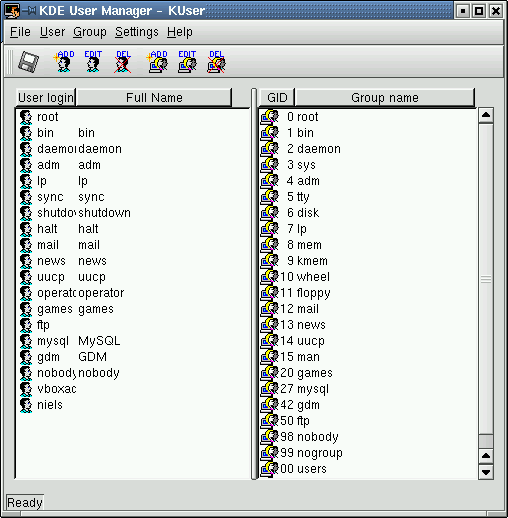This screenshot has width=508, height=518.
Task: Open the Settings menu
Action: click(x=137, y=32)
